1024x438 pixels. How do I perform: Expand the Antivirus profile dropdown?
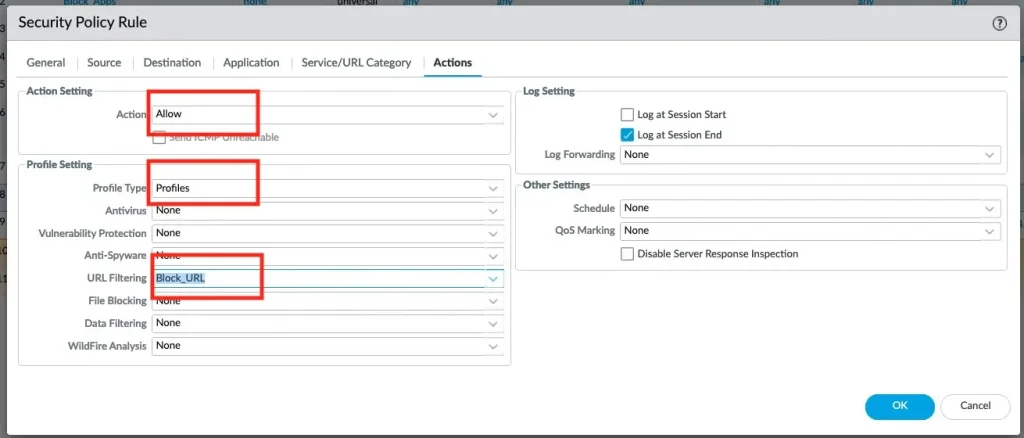[x=493, y=211]
